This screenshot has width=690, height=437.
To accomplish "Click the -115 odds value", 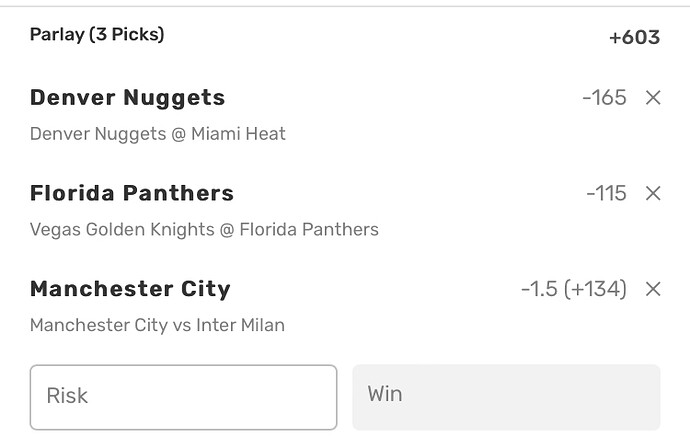I will (606, 193).
